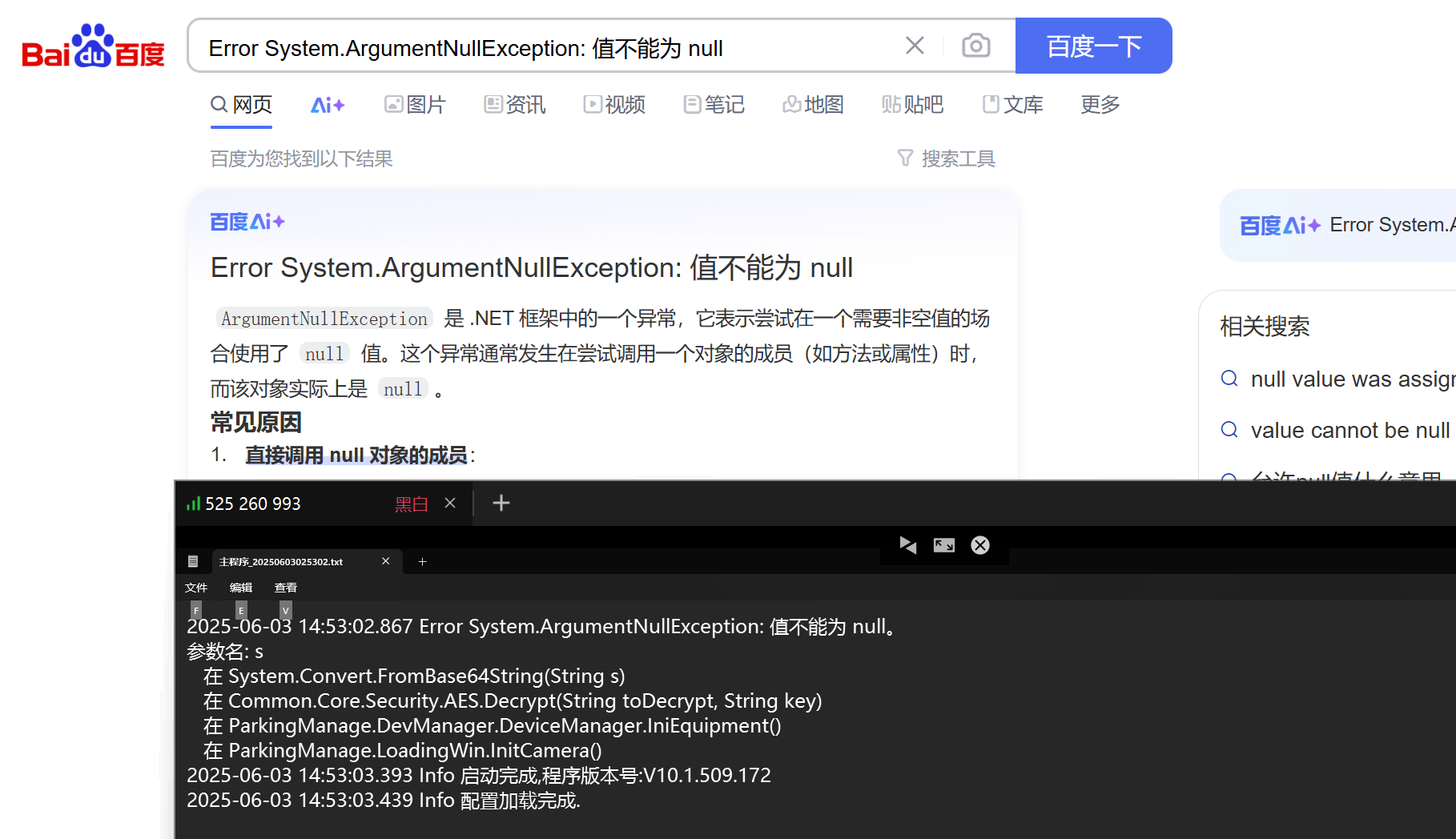The height and width of the screenshot is (839, 1456).
Task: Toggle remote window fullscreen icon
Action: pos(944,545)
